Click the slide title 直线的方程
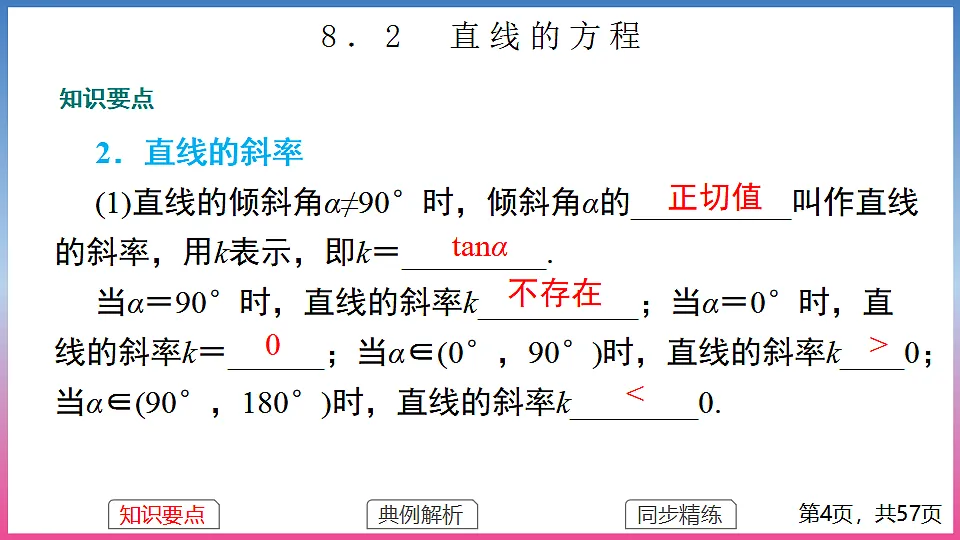Image resolution: width=960 pixels, height=540 pixels. (x=546, y=36)
